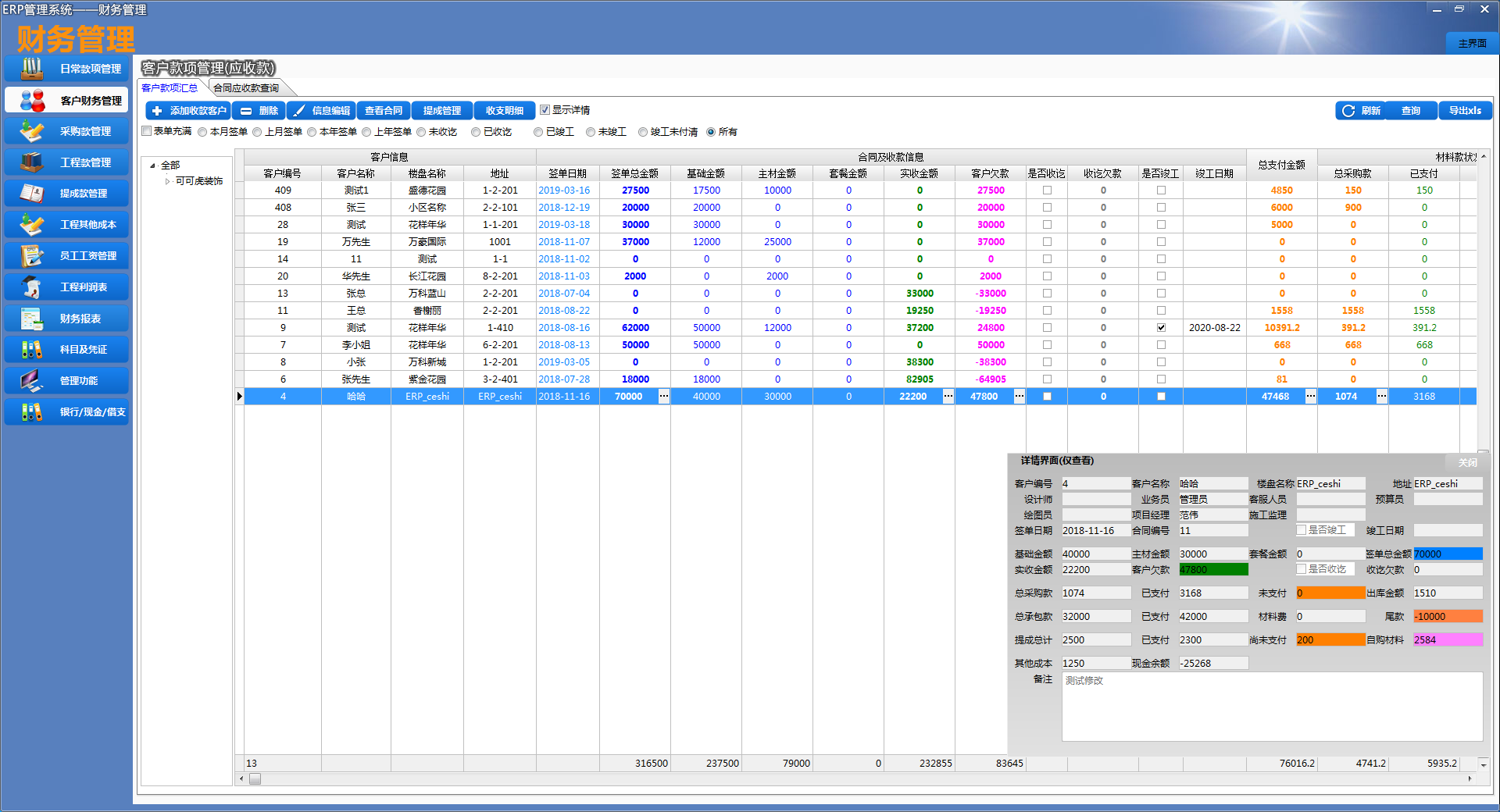Click 主界面 button

click(1472, 43)
